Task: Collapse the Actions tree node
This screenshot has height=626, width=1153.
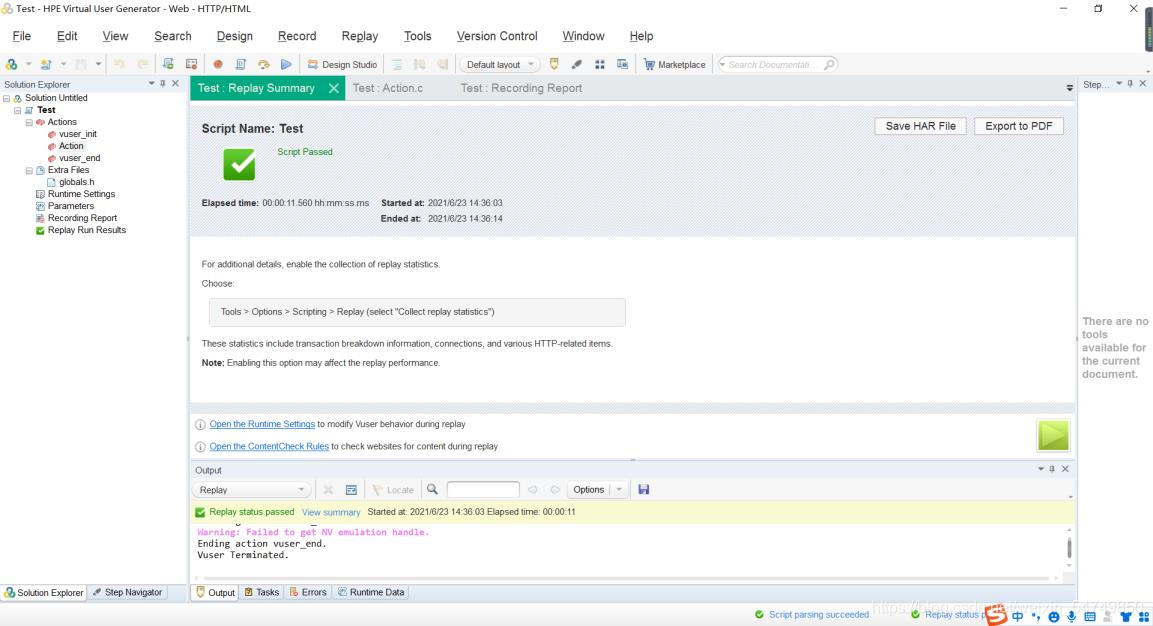Action: click(30, 122)
